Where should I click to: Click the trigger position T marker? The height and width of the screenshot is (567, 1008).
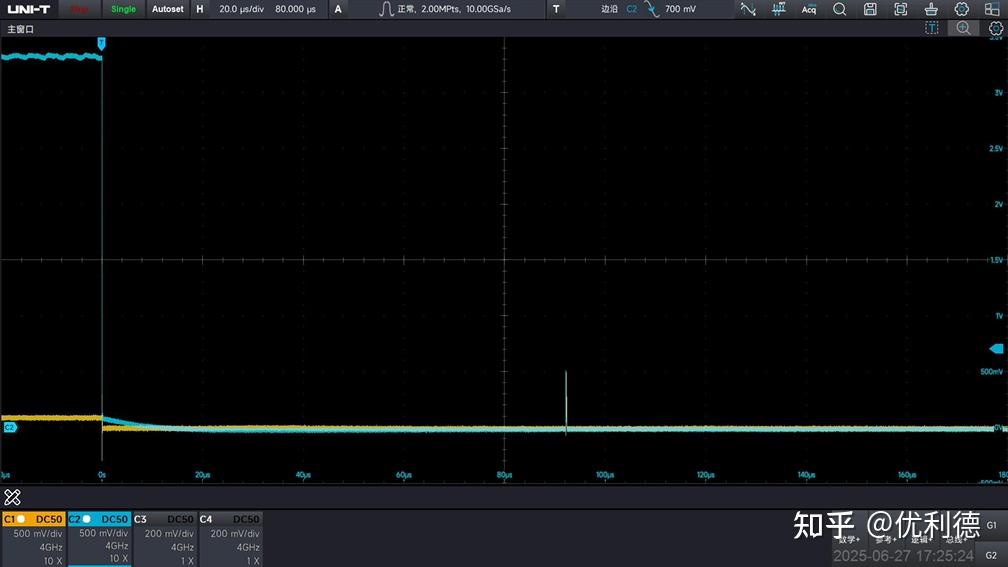tap(101, 43)
